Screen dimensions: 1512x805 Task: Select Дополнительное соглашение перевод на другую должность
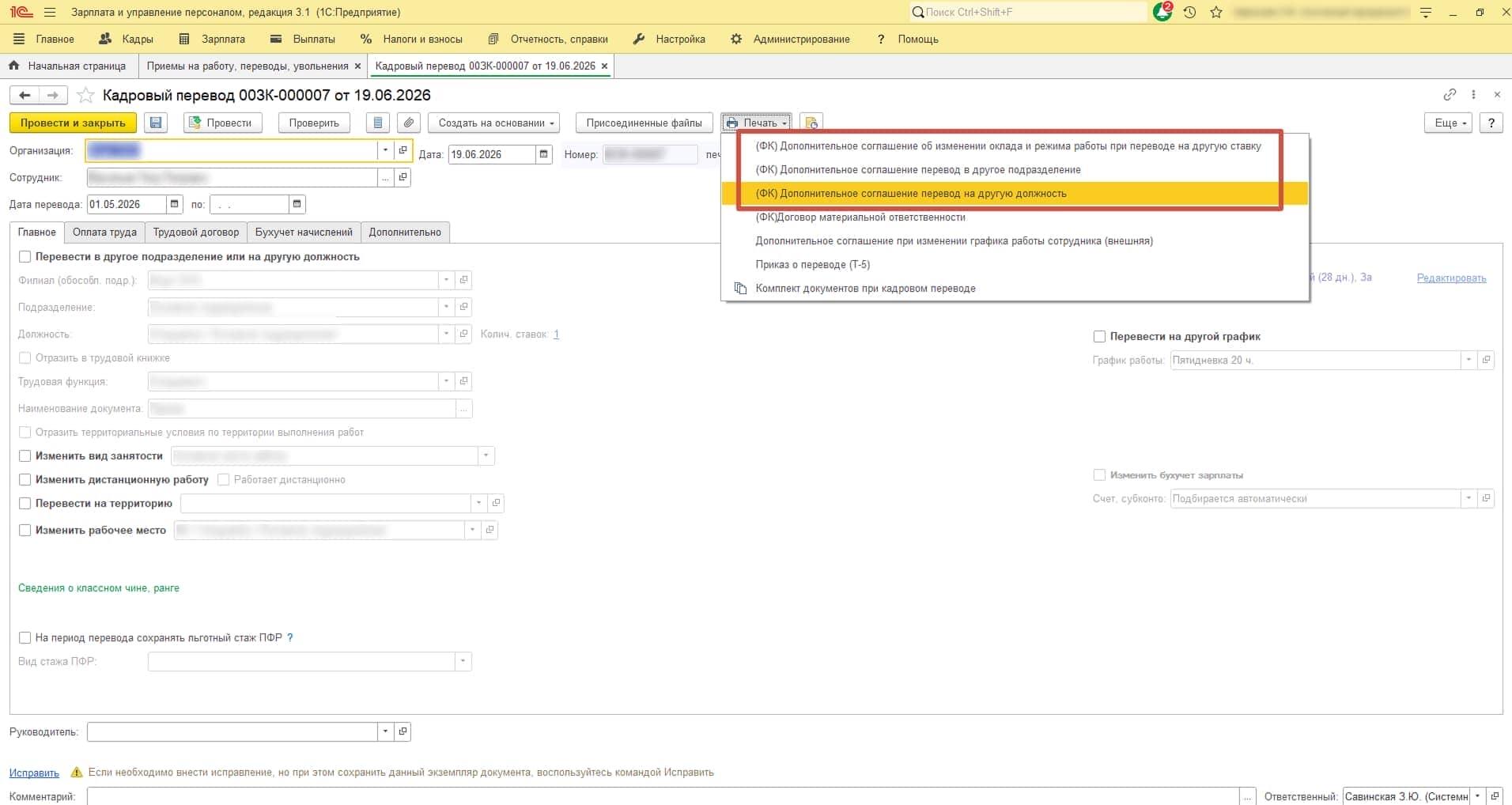[x=1015, y=193]
